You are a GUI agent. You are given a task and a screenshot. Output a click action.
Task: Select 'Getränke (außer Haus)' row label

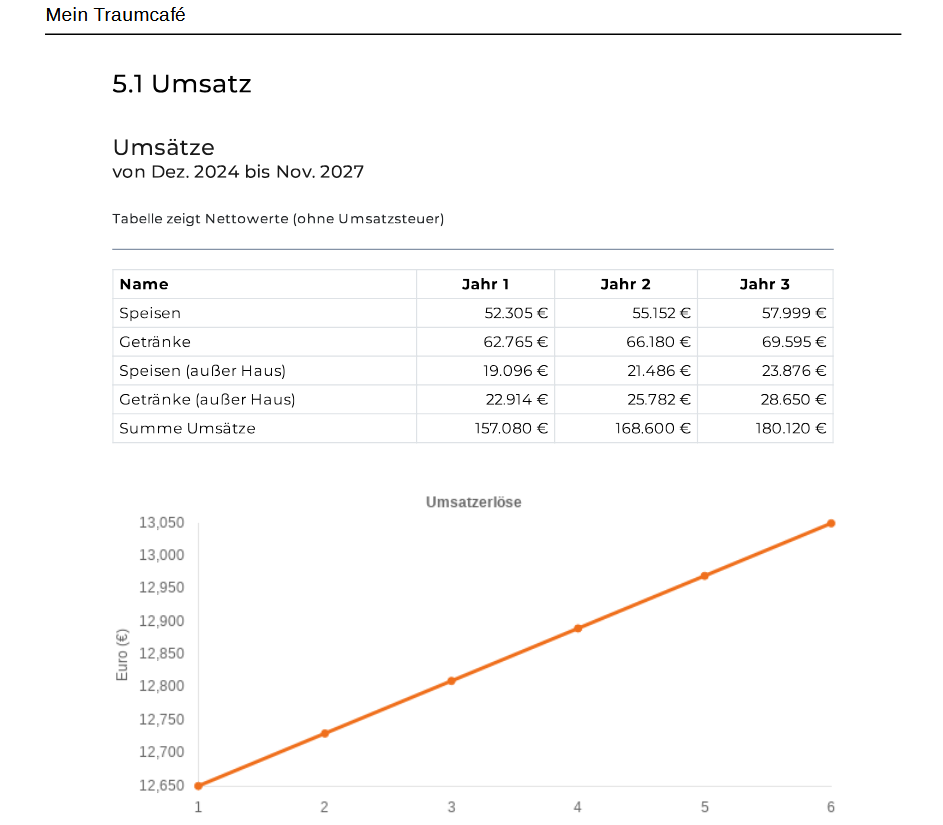click(207, 400)
